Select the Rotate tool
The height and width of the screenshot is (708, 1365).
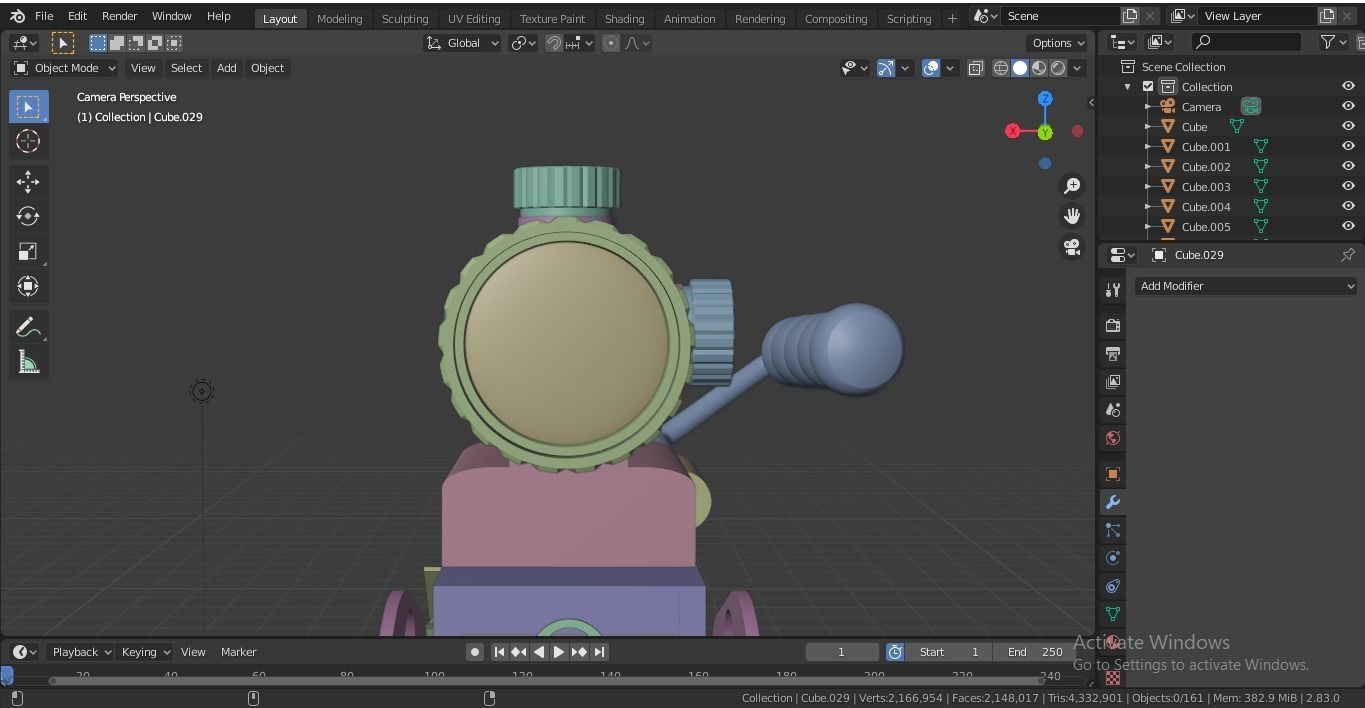pyautogui.click(x=28, y=216)
